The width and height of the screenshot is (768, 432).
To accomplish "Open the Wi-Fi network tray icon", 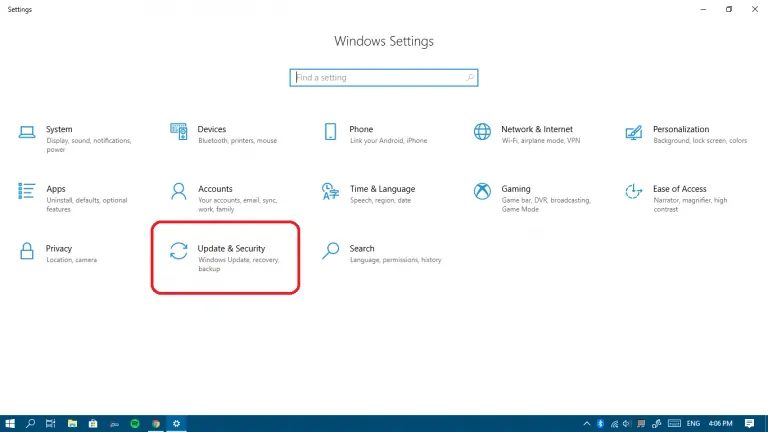I will coord(614,424).
